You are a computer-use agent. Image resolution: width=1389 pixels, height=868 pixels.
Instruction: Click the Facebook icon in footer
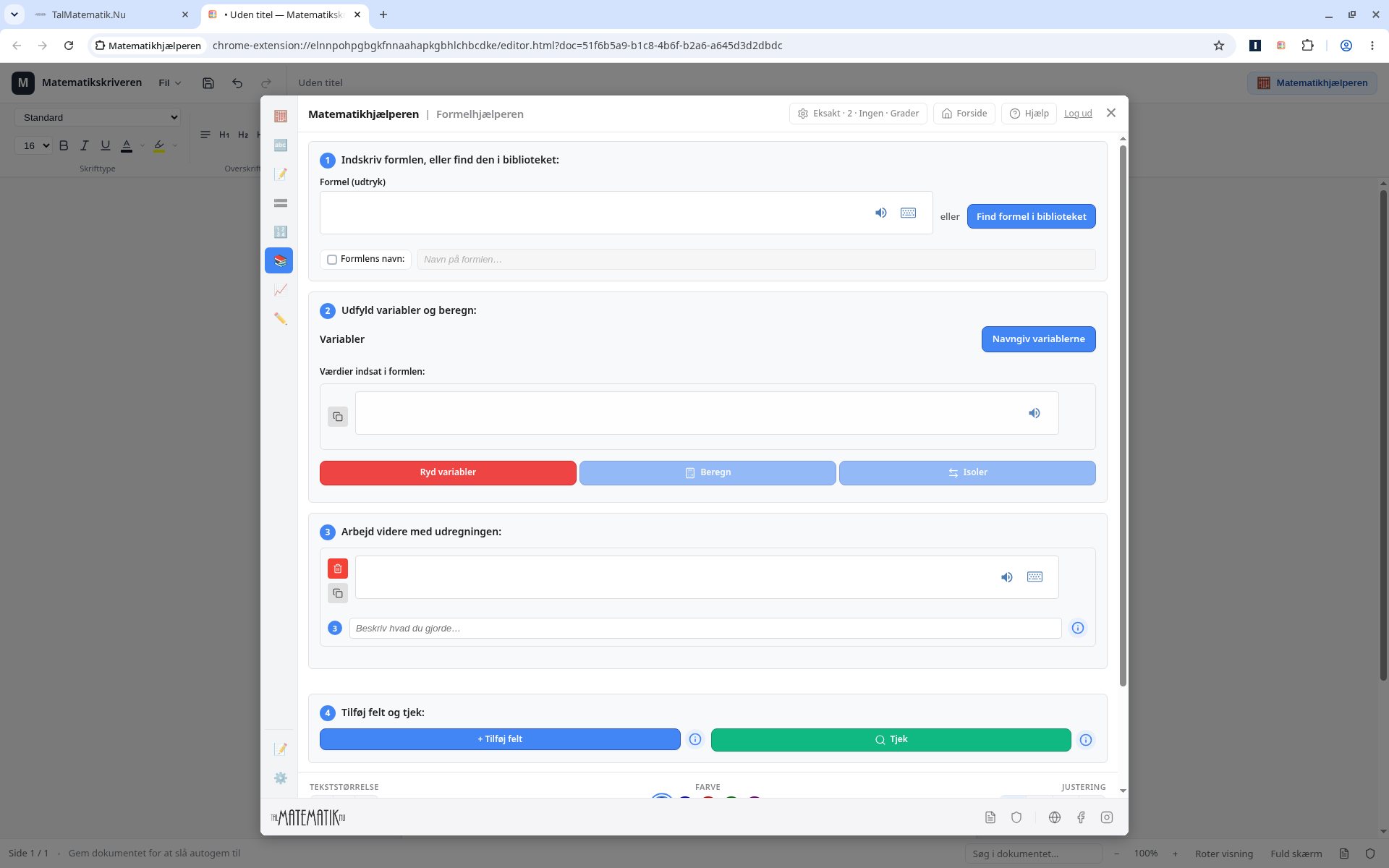click(x=1081, y=817)
